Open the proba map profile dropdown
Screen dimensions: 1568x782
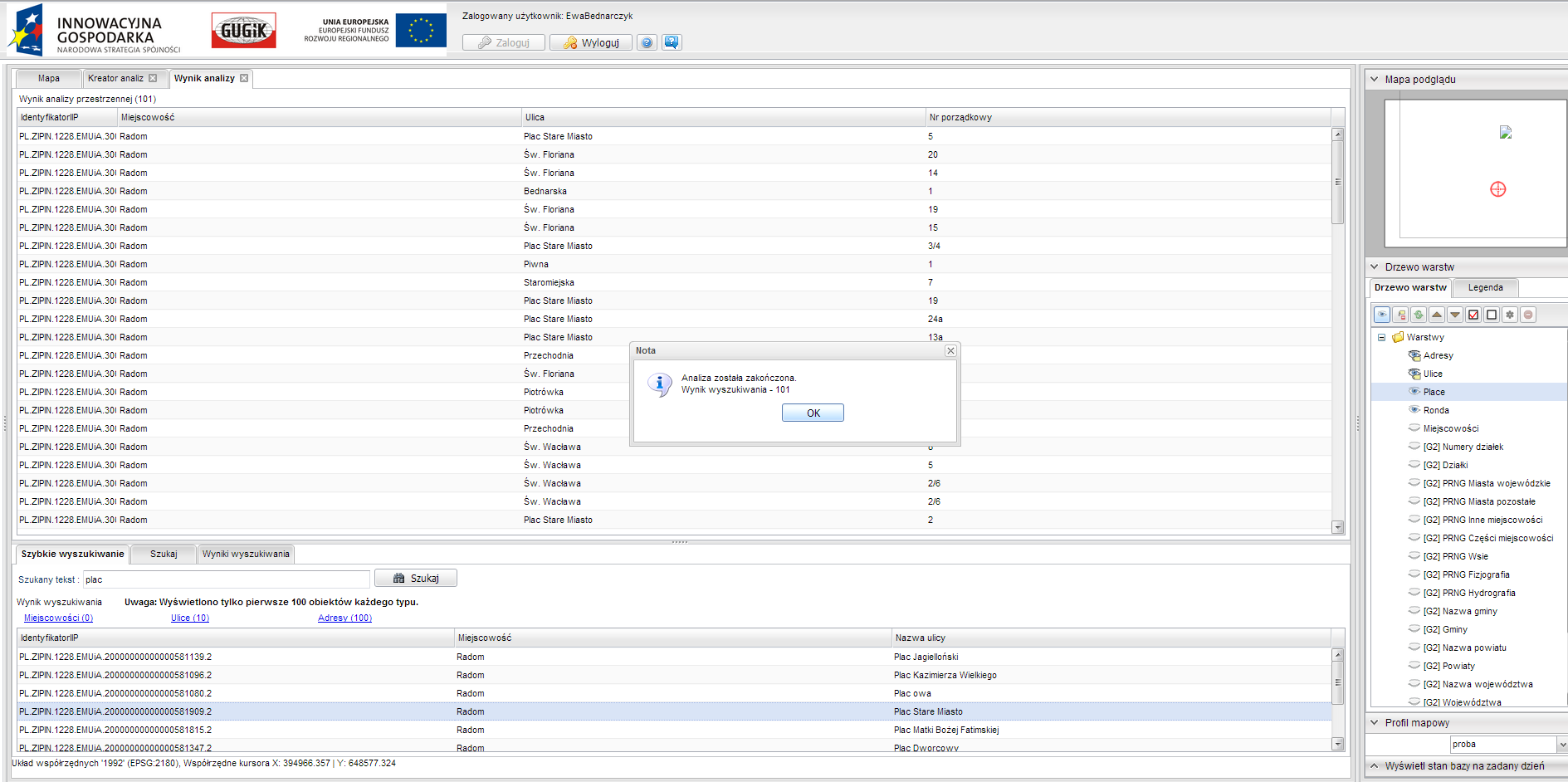1562,745
